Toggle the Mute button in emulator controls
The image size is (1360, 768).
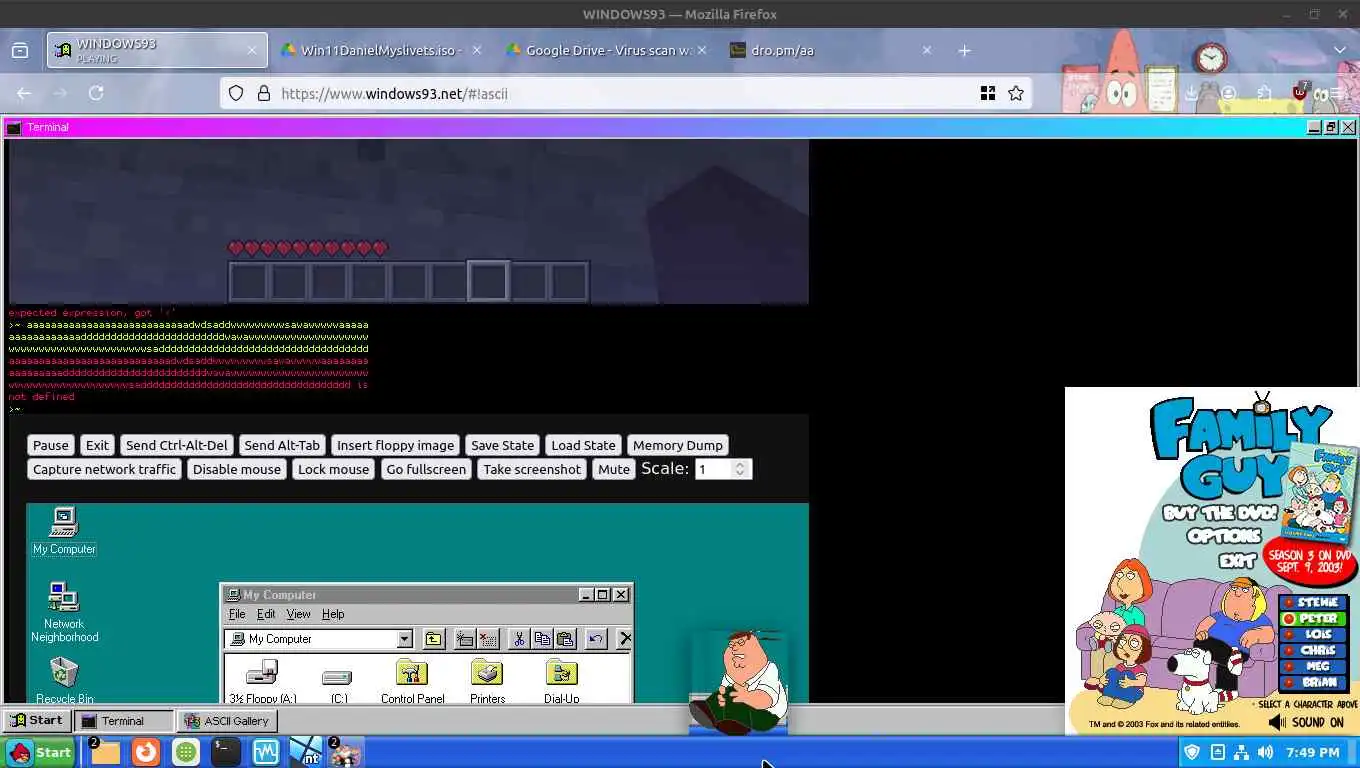coord(614,469)
